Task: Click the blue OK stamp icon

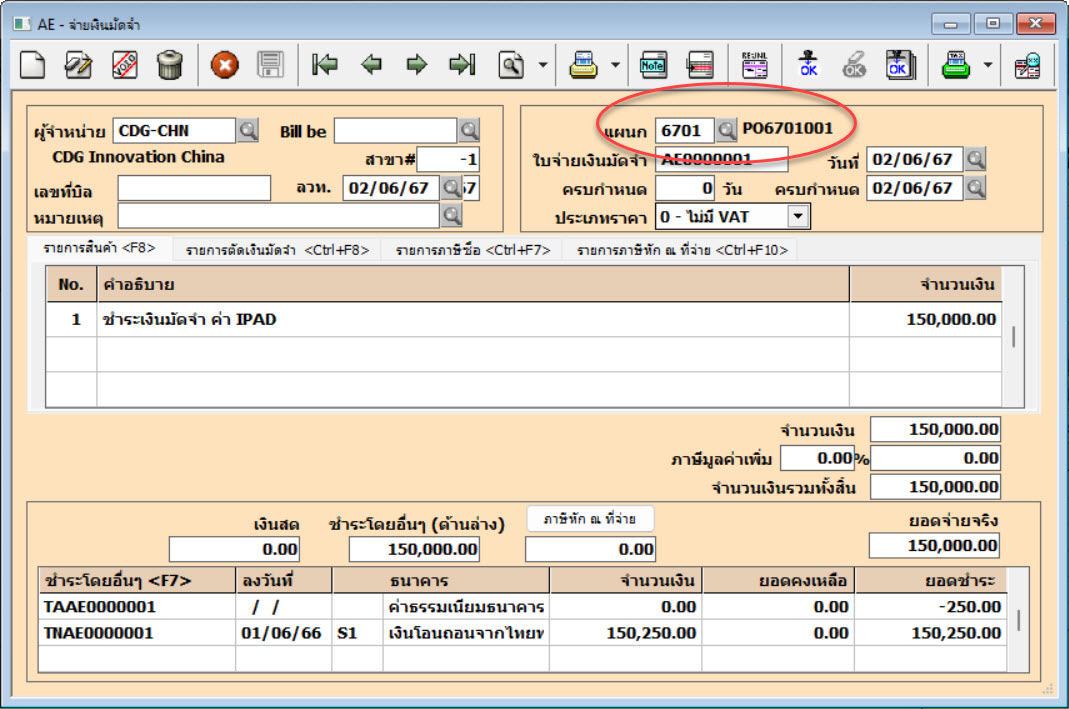Action: [809, 65]
